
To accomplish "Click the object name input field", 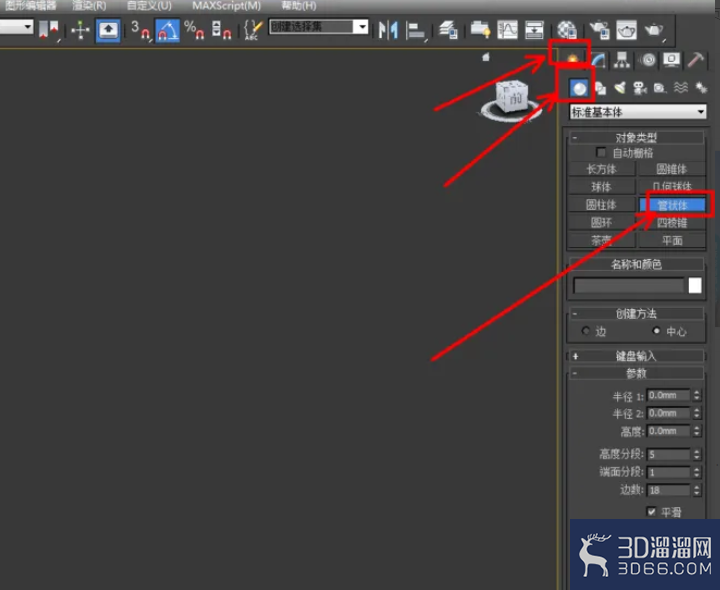I will click(629, 286).
